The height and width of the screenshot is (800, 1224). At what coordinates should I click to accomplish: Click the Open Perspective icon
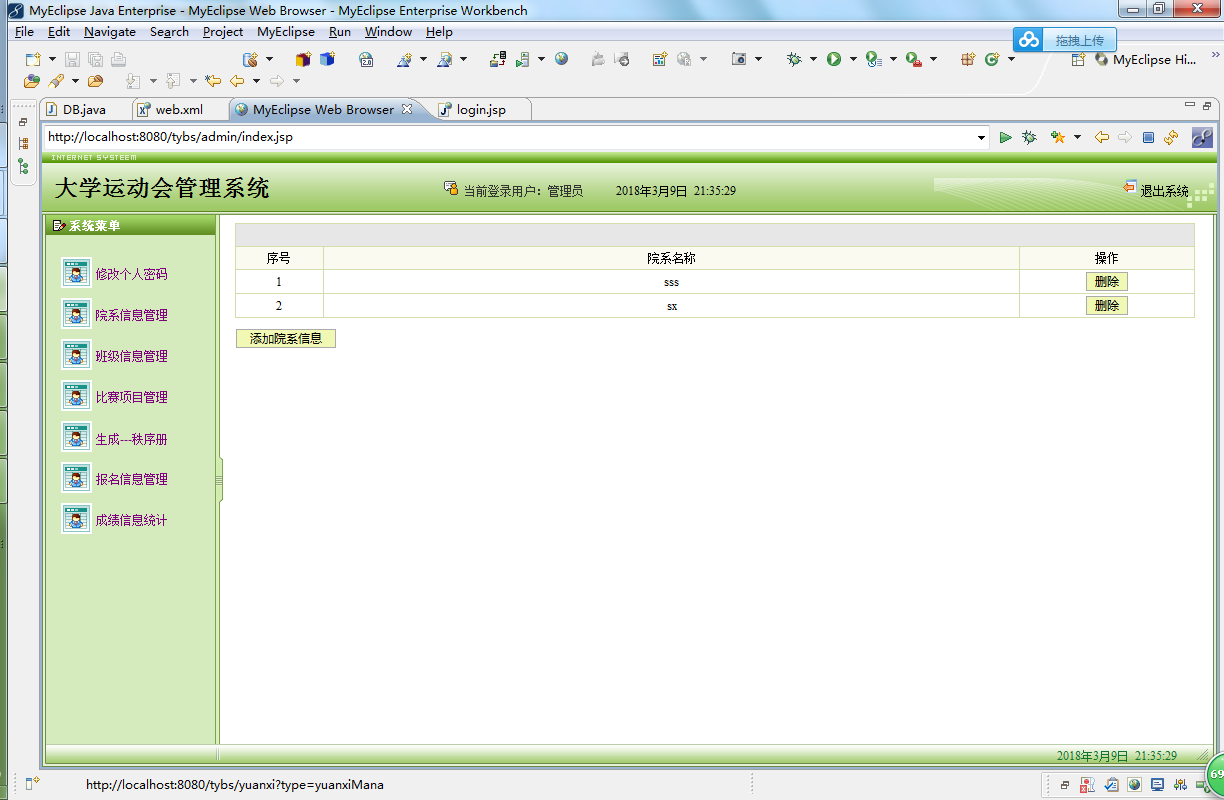tap(1078, 60)
